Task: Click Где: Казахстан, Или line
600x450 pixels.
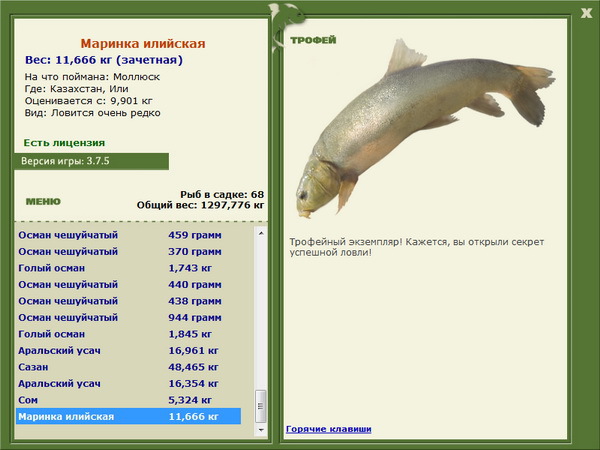Action: 77,89
